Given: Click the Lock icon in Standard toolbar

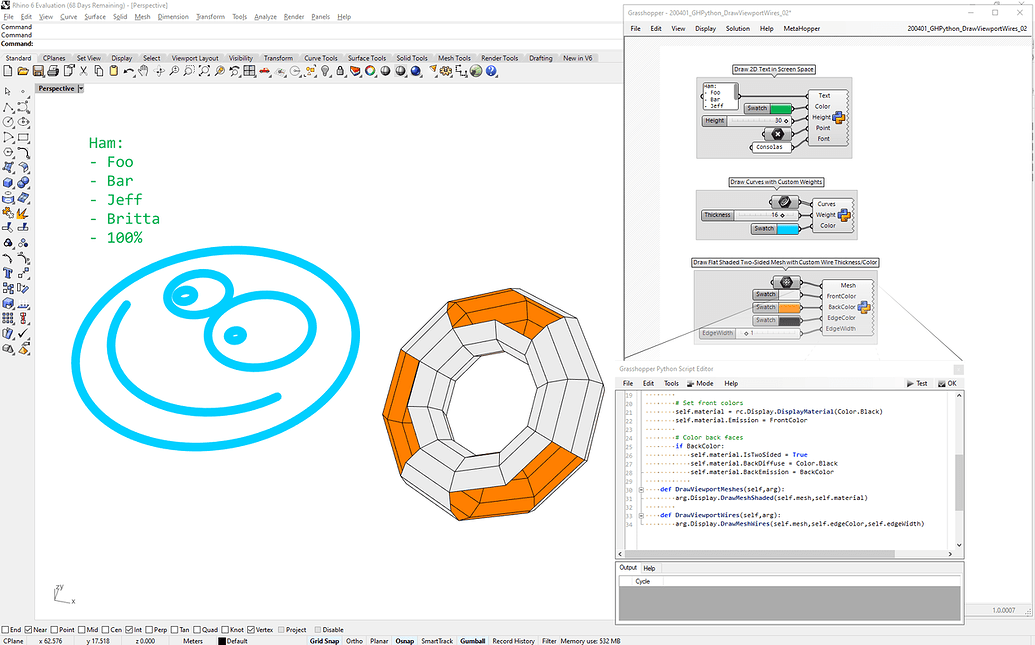Looking at the screenshot, I should (338, 72).
